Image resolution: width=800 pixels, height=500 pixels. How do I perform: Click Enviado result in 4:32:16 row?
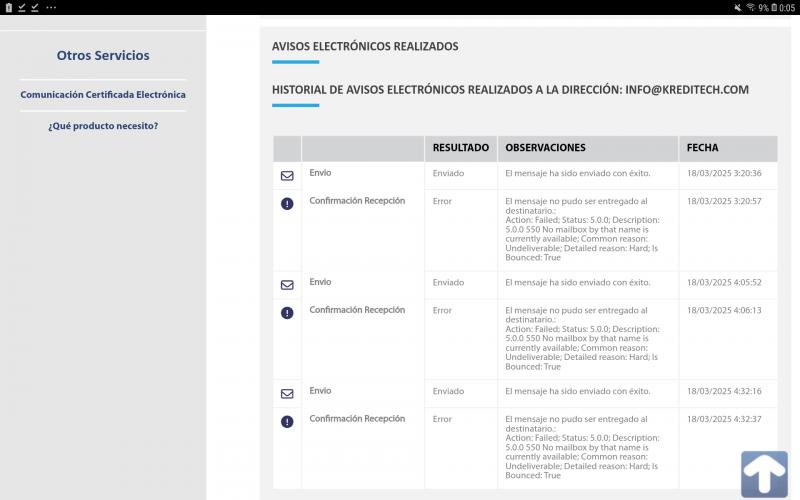[448, 391]
